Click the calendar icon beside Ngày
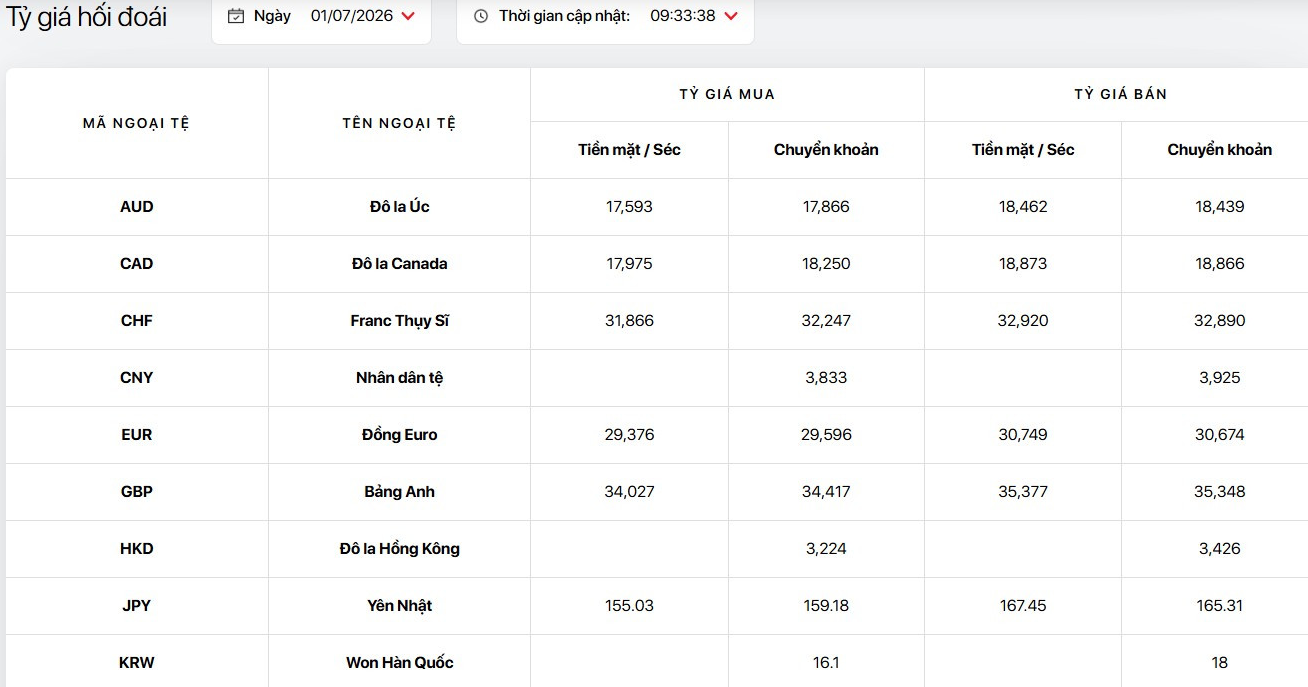 click(x=236, y=16)
